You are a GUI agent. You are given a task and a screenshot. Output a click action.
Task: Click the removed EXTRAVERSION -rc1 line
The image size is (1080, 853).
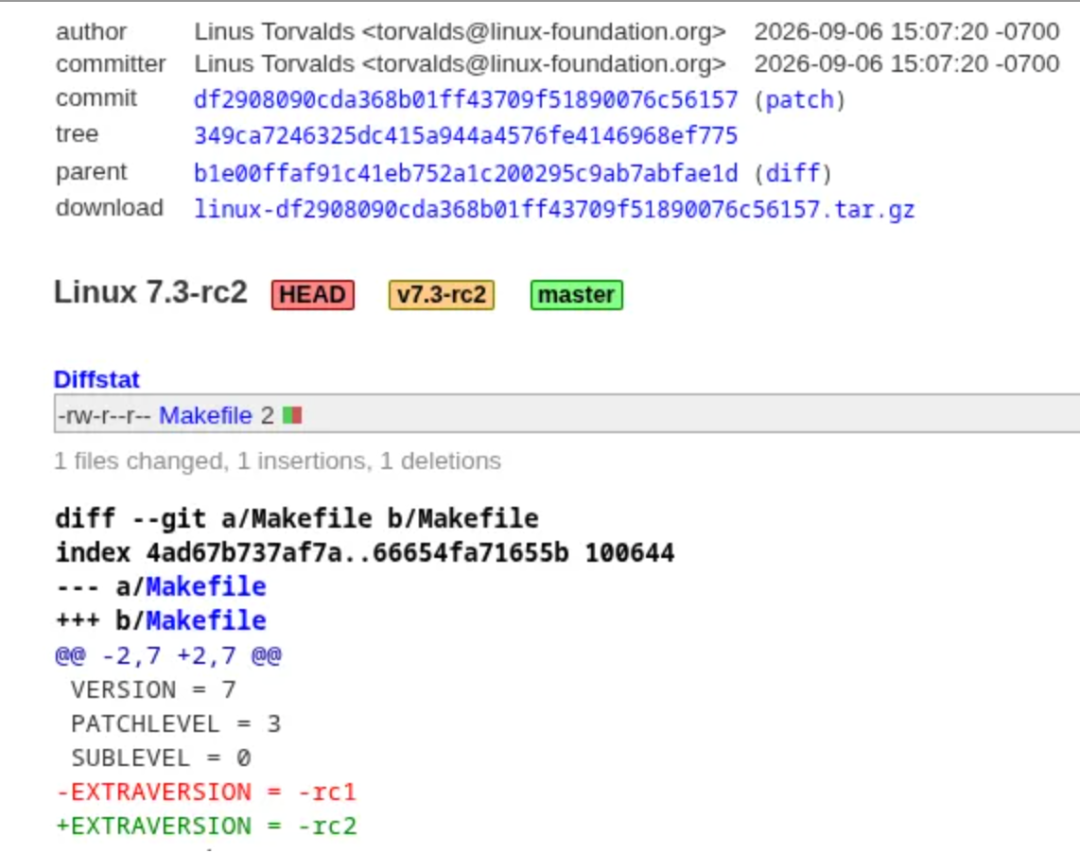click(x=206, y=792)
